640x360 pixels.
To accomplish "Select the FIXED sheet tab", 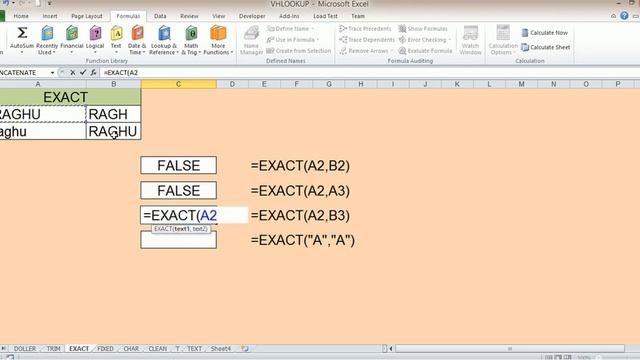I will 105,349.
